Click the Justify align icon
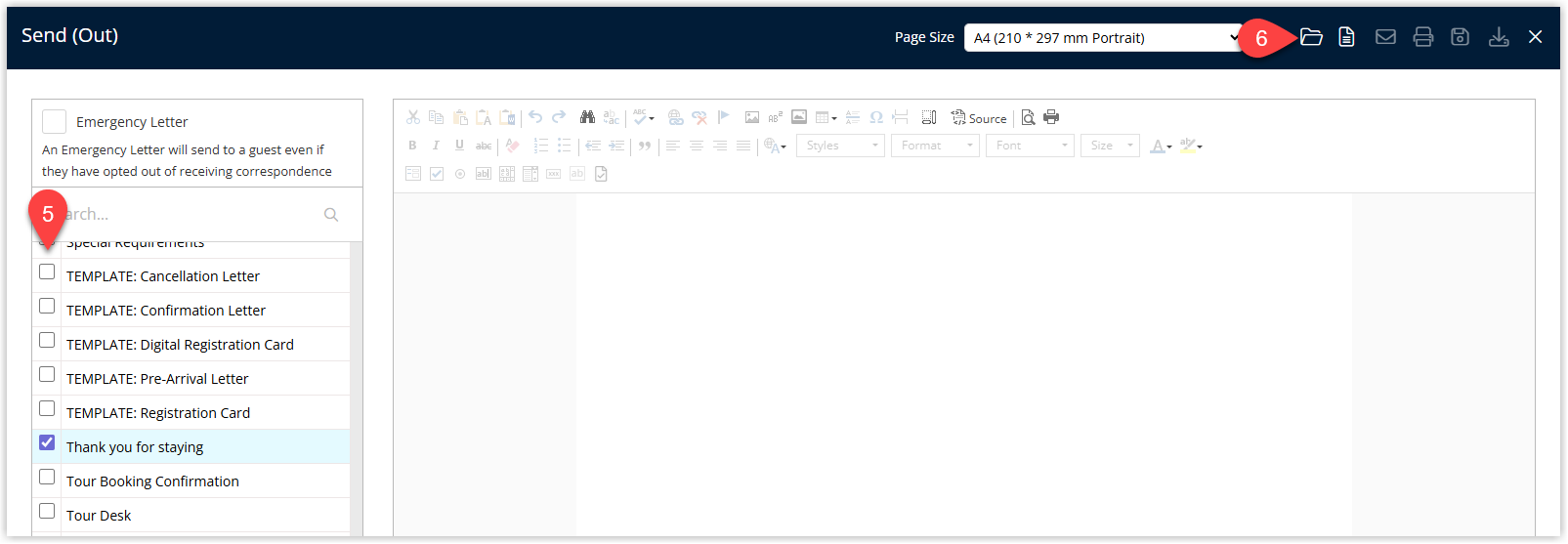Viewport: 1568px width, 544px height. [743, 146]
